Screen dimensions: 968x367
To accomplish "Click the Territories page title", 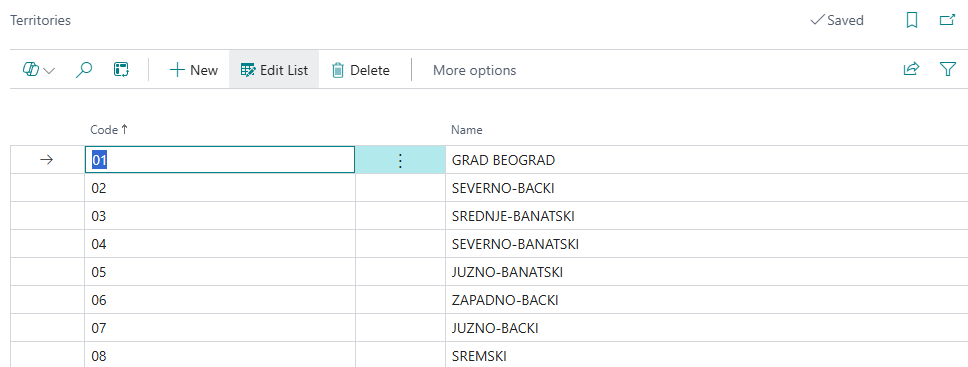I will [x=41, y=20].
